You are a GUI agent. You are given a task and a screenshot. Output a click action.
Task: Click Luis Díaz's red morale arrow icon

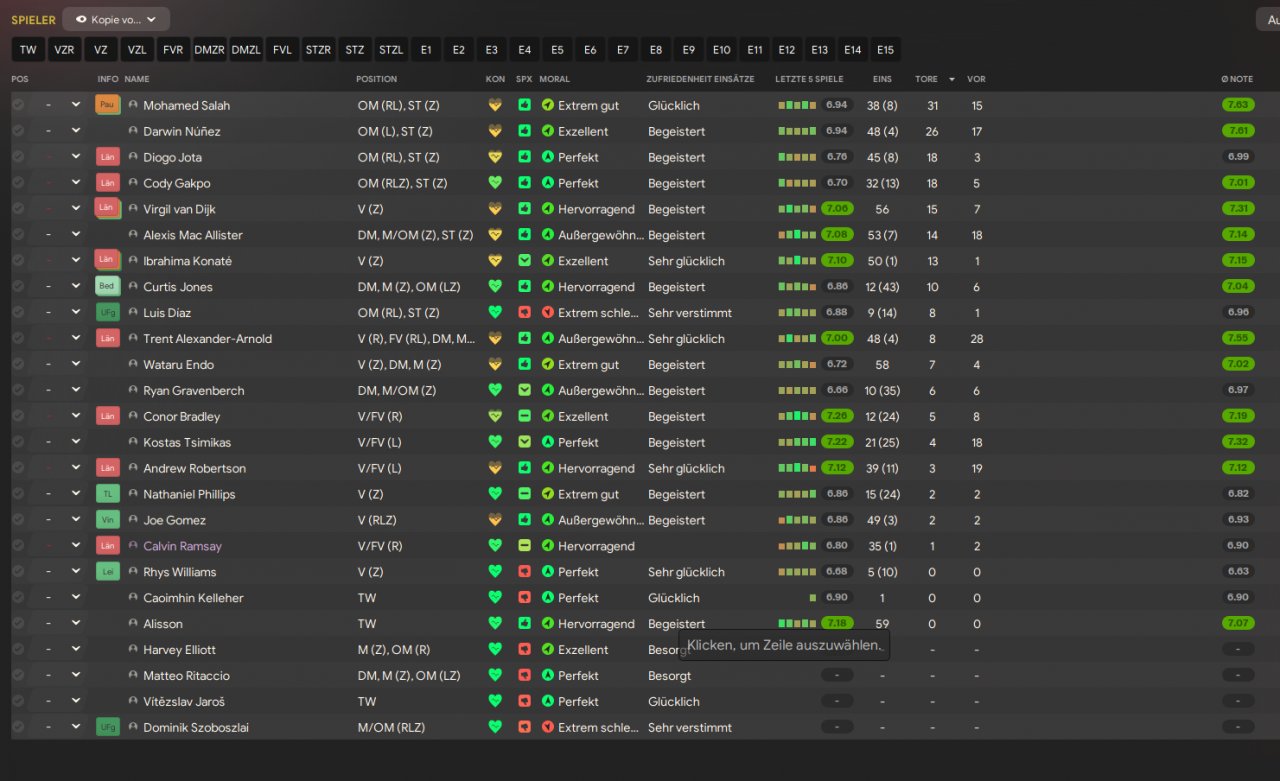tap(547, 312)
